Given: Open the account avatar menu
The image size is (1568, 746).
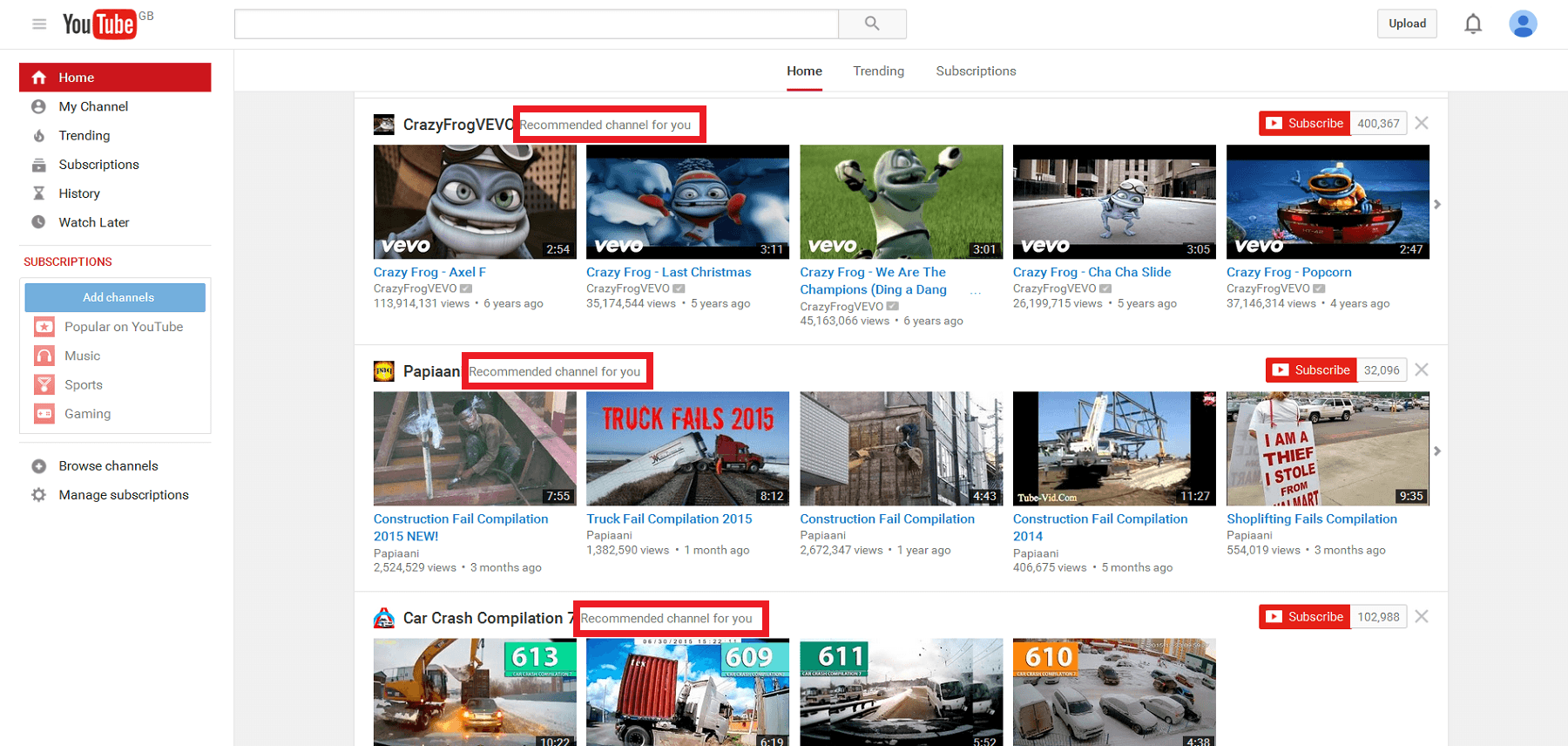Looking at the screenshot, I should pos(1523,24).
